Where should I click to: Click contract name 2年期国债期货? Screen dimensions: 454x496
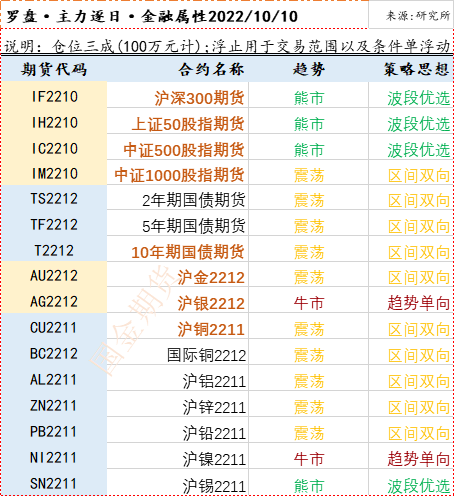[194, 200]
